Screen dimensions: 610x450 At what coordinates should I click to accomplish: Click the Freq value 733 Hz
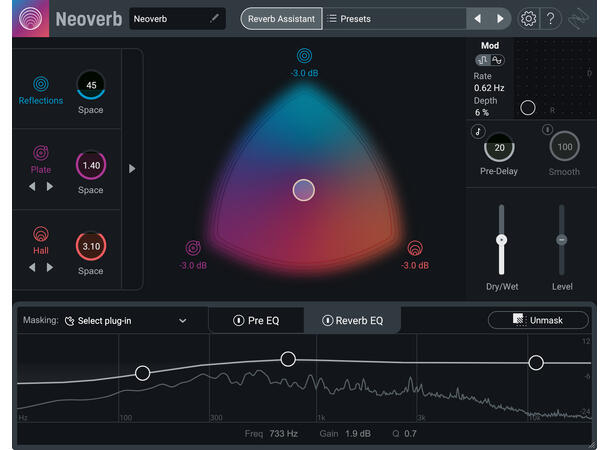[x=284, y=433]
